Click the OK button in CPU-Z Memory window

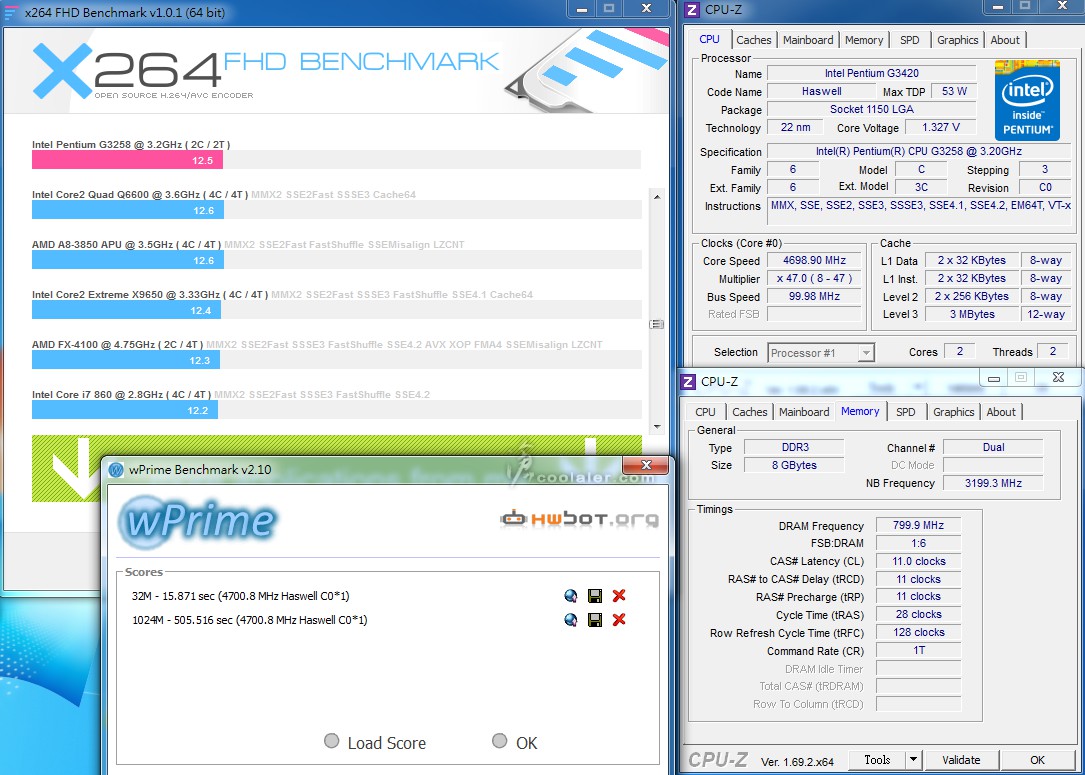[x=1037, y=760]
